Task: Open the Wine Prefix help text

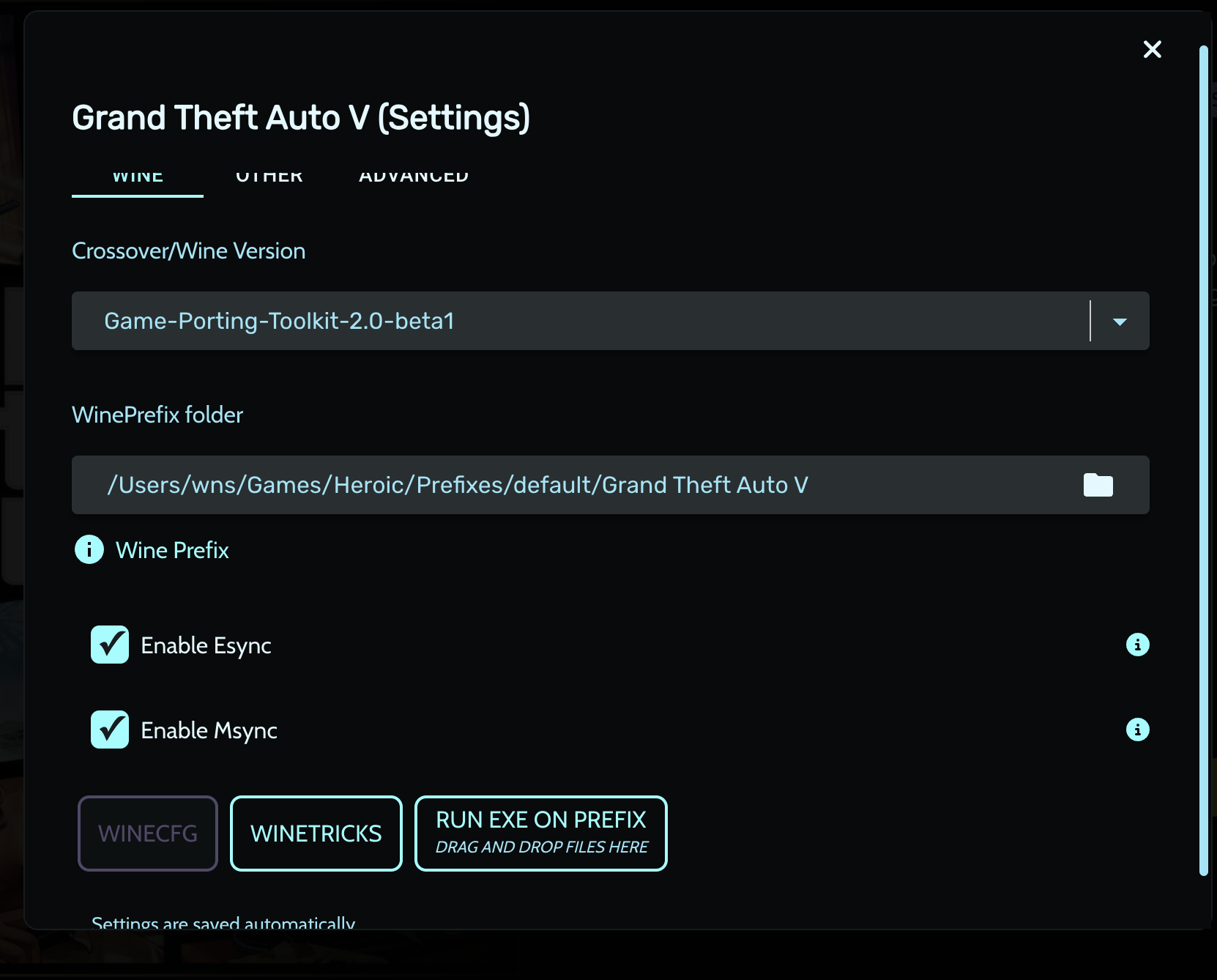Action: pyautogui.click(x=172, y=550)
